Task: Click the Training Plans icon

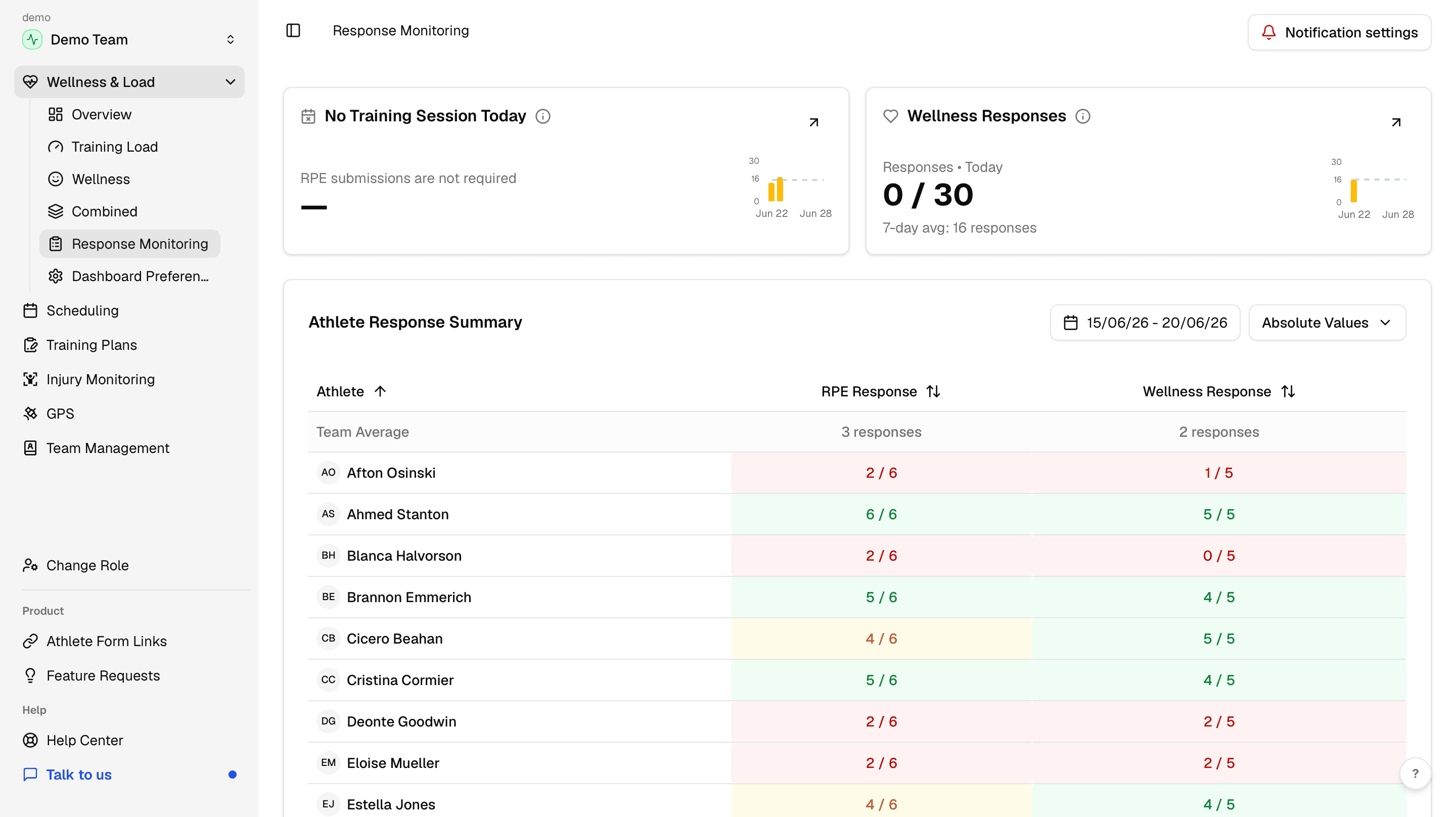Action: point(30,345)
